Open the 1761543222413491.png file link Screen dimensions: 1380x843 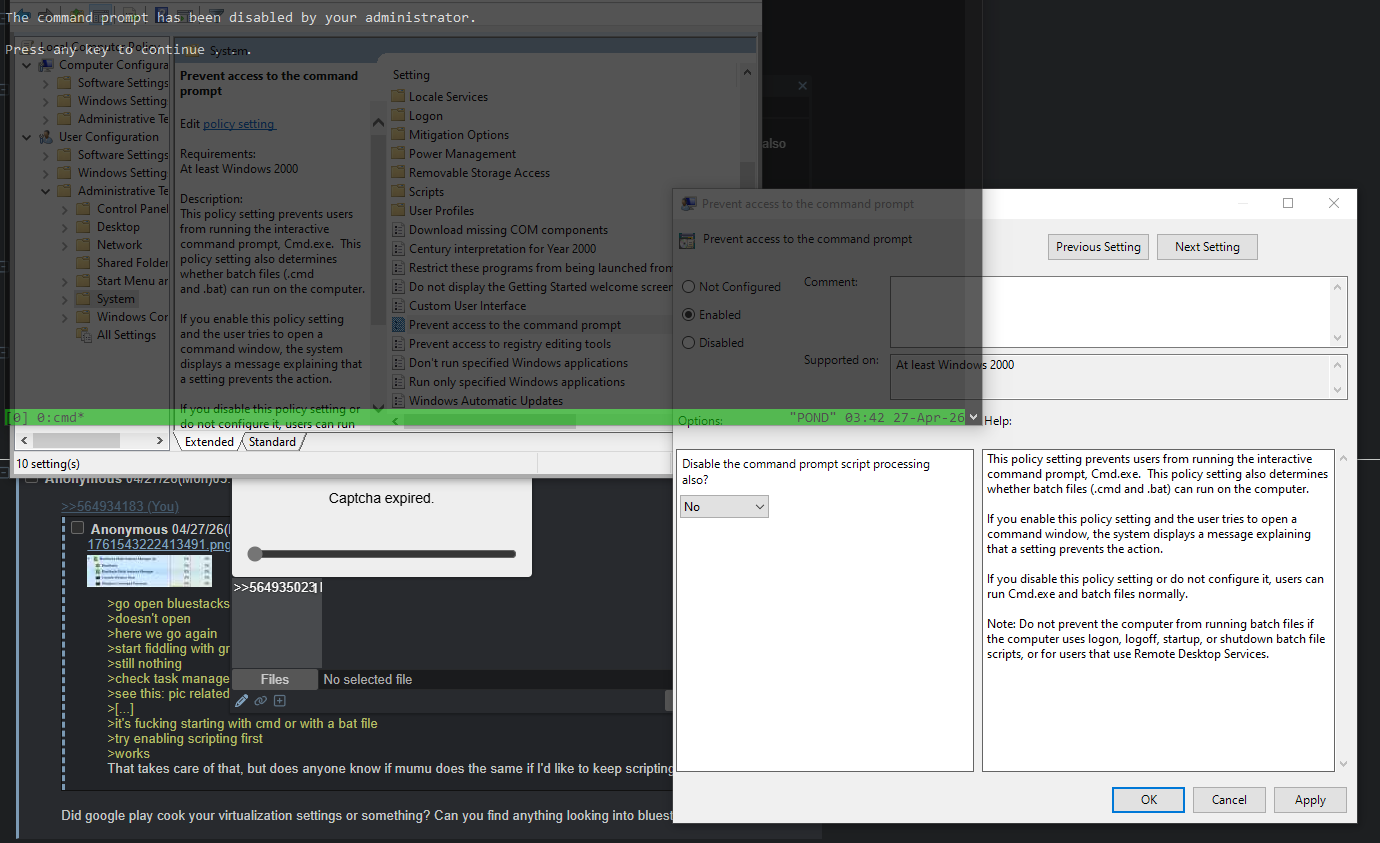[159, 545]
